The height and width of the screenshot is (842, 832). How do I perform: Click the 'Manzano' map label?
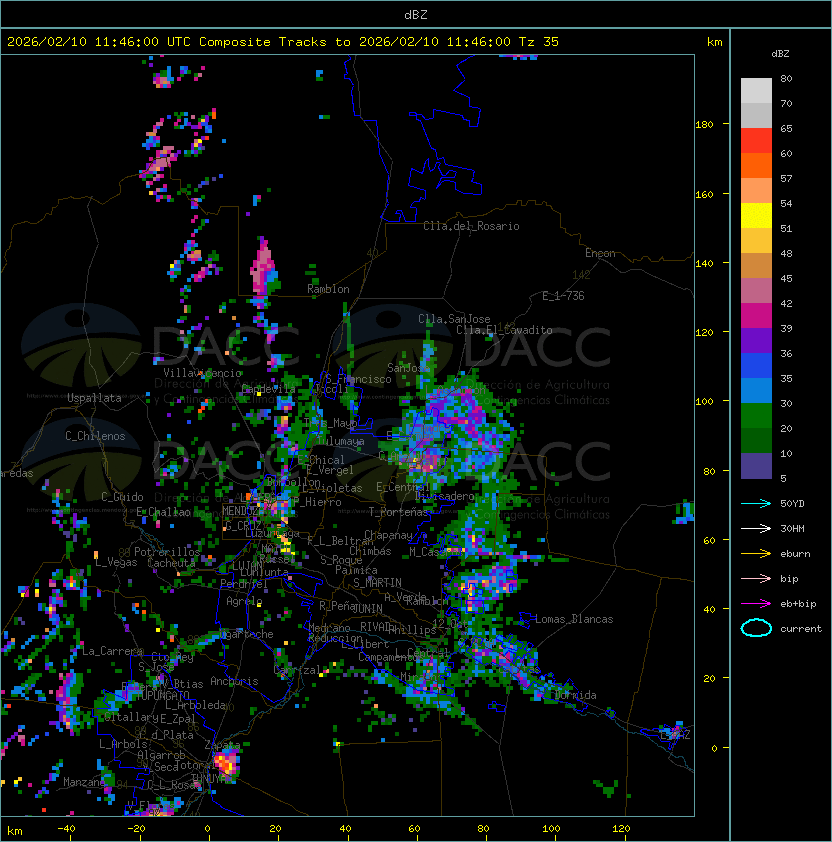(84, 782)
